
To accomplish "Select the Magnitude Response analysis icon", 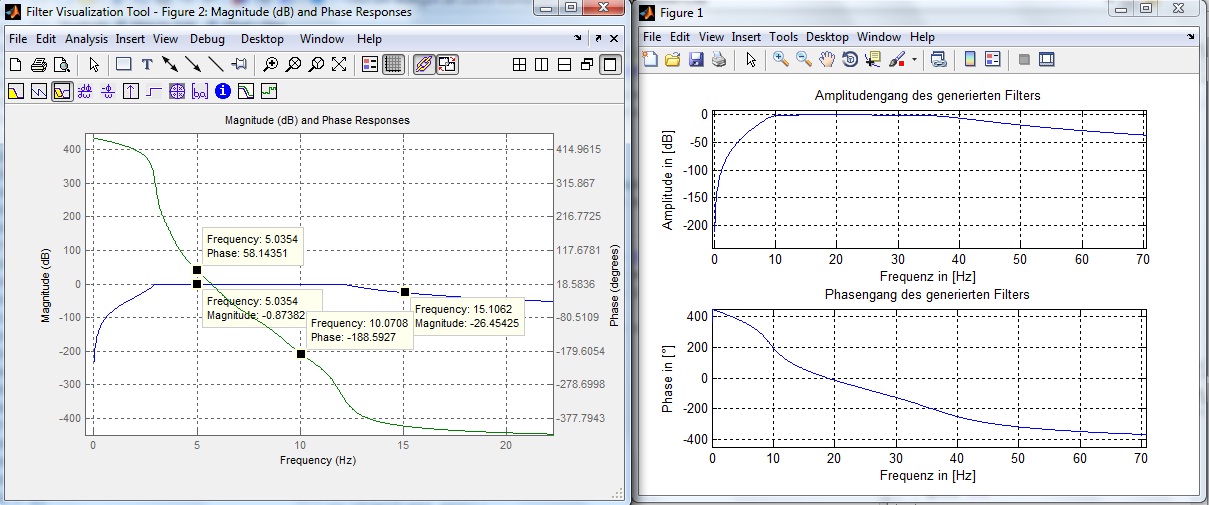I will coord(17,92).
